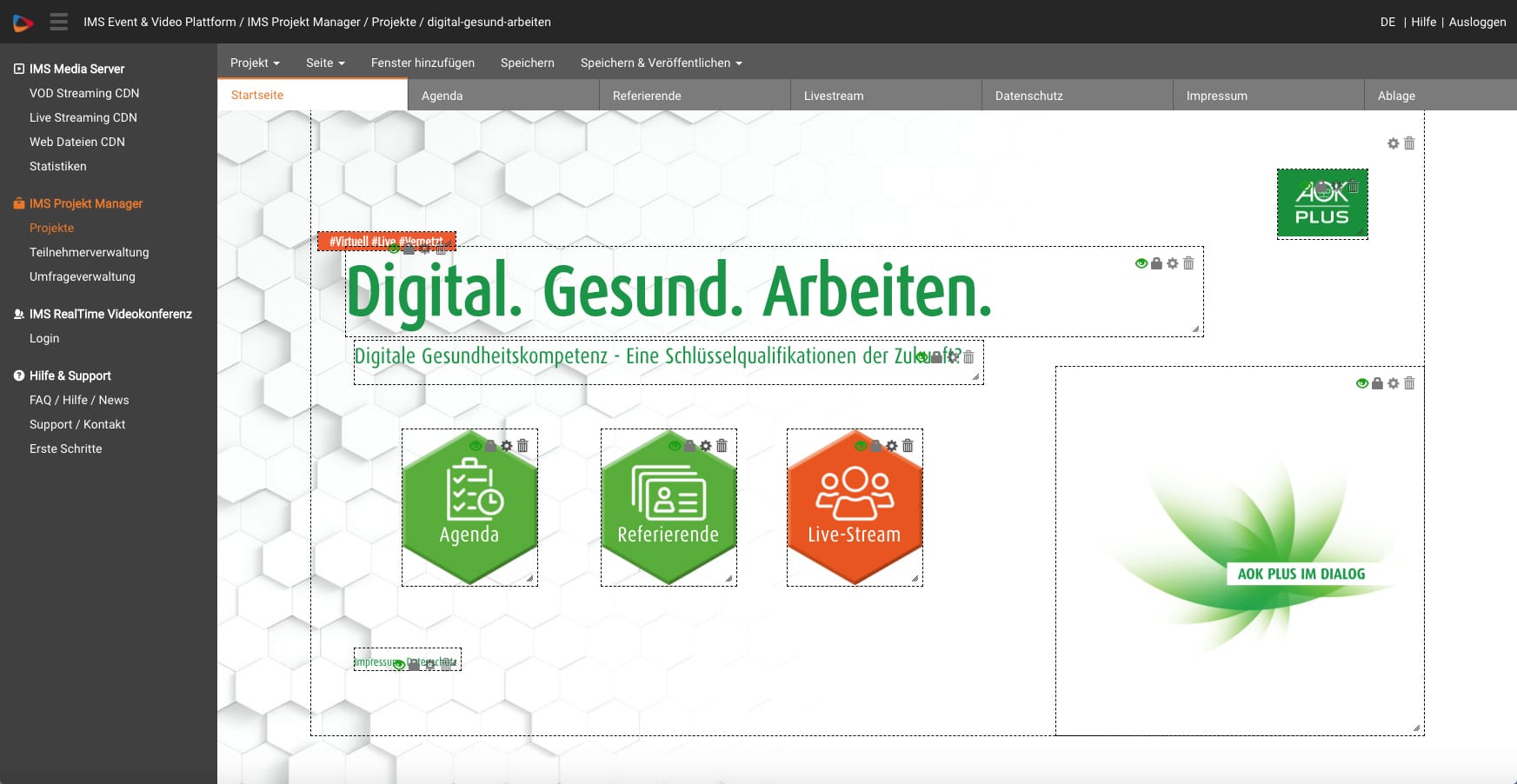Switch to the Livestream page tab
The height and width of the screenshot is (784, 1517).
[834, 96]
